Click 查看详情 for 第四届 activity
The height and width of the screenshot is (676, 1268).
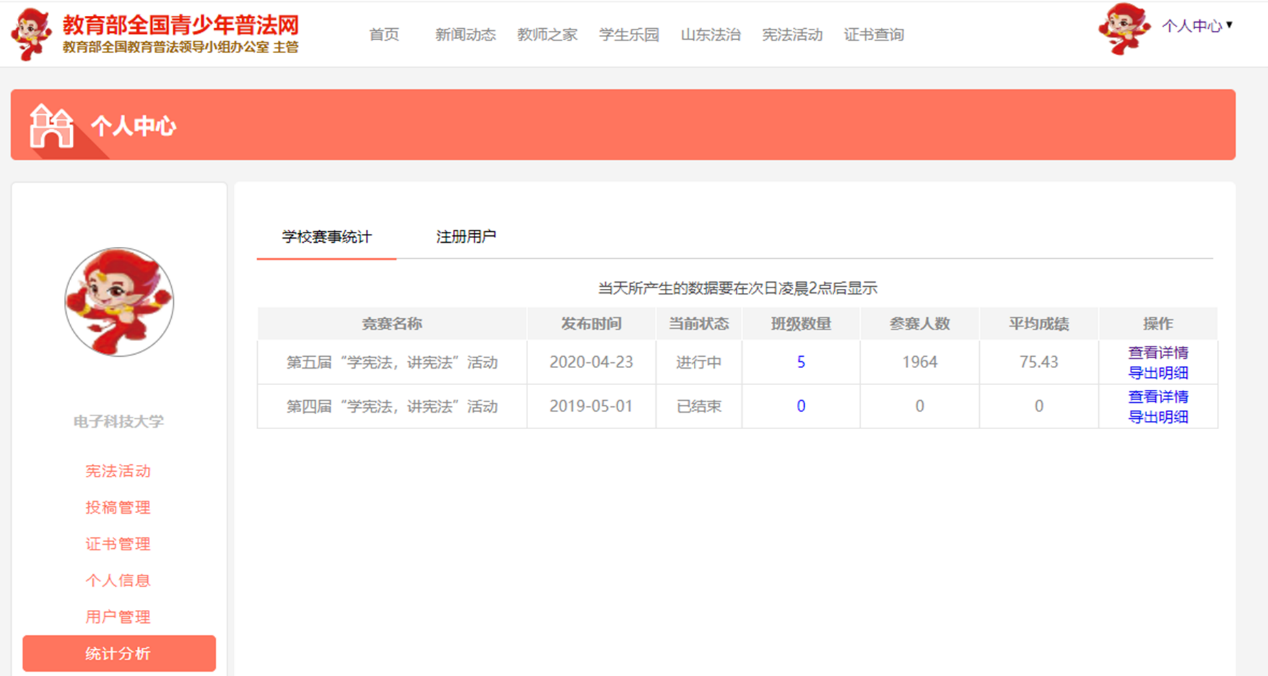click(1158, 396)
